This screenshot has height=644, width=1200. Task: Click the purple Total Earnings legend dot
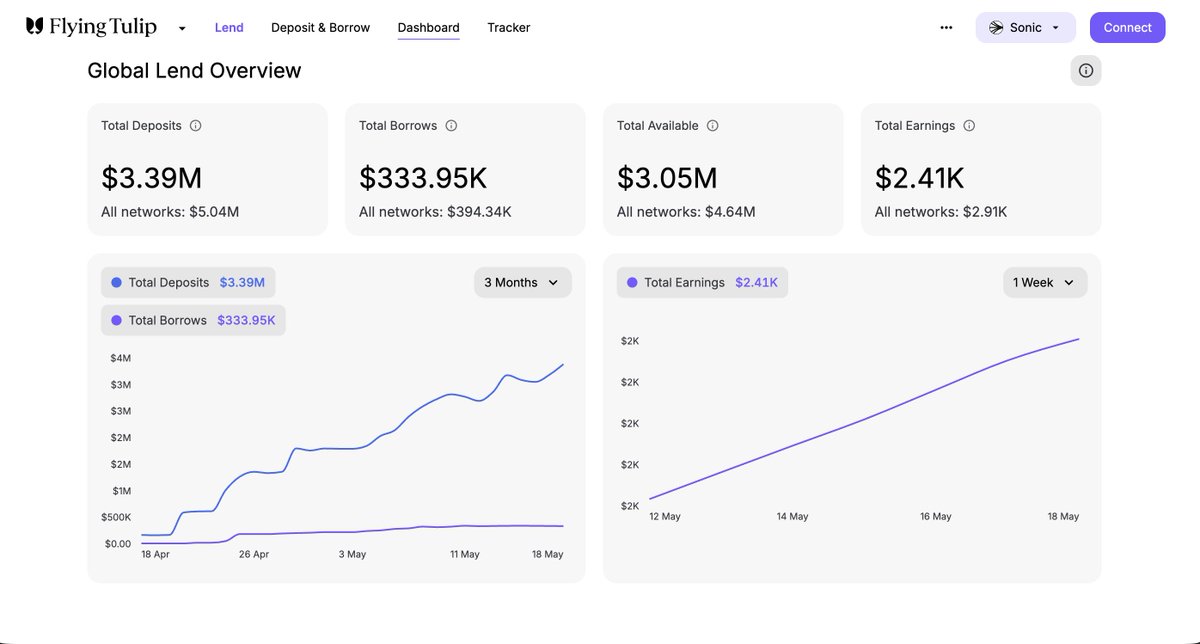coord(632,283)
